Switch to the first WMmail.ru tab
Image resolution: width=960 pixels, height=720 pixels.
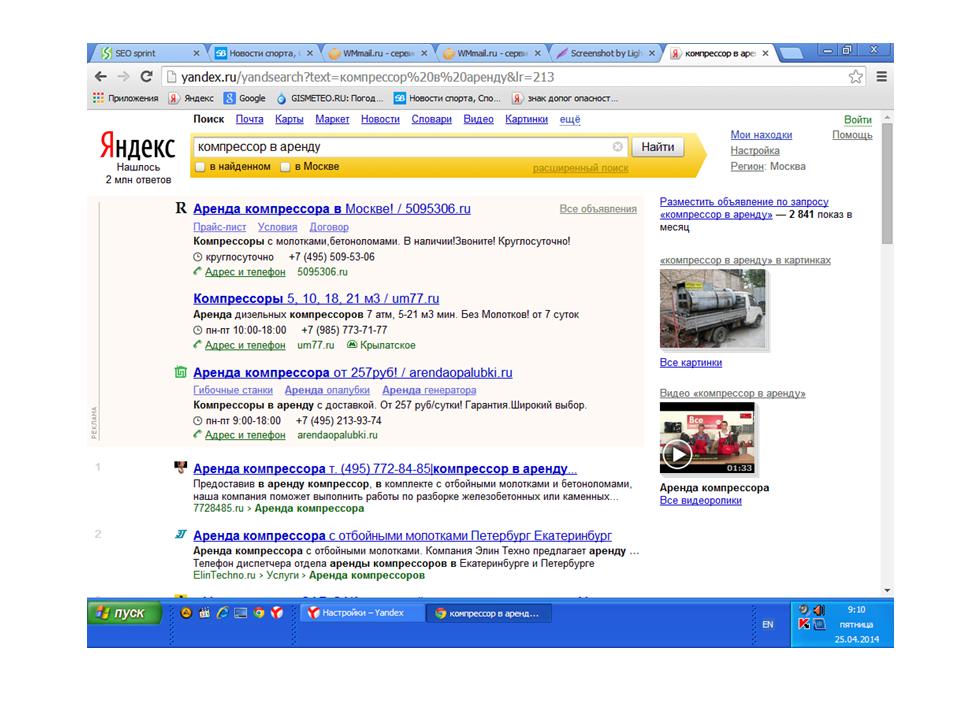378,53
